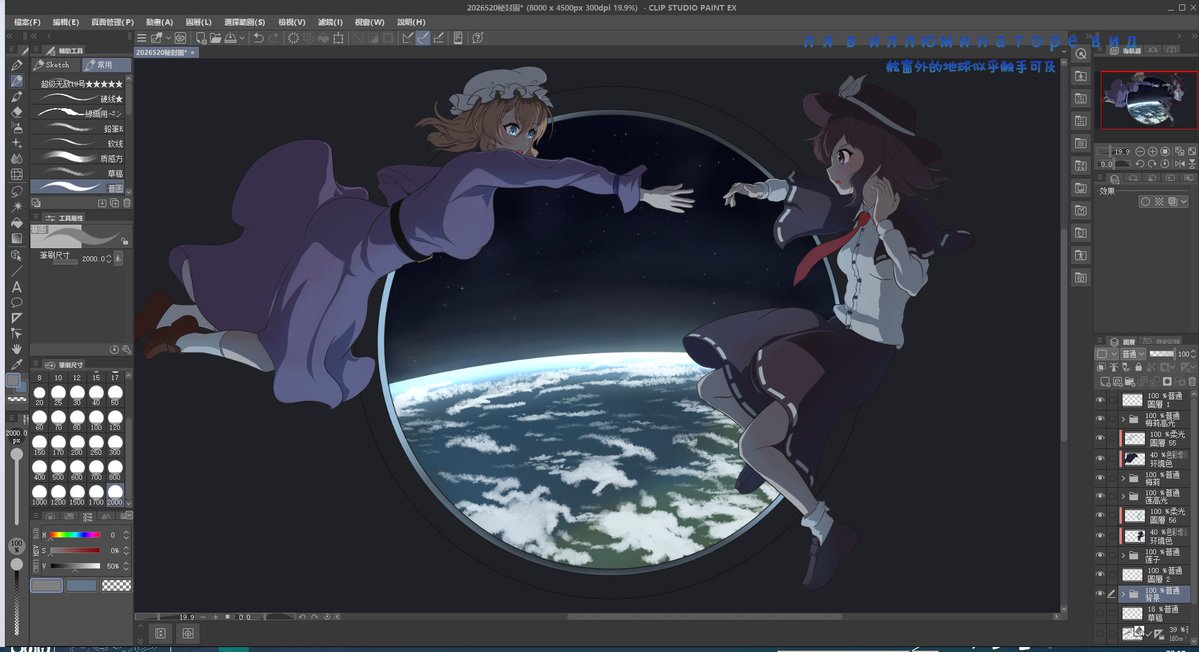The height and width of the screenshot is (652, 1199).
Task: Pick brush size preset 100
Action: pos(96,421)
